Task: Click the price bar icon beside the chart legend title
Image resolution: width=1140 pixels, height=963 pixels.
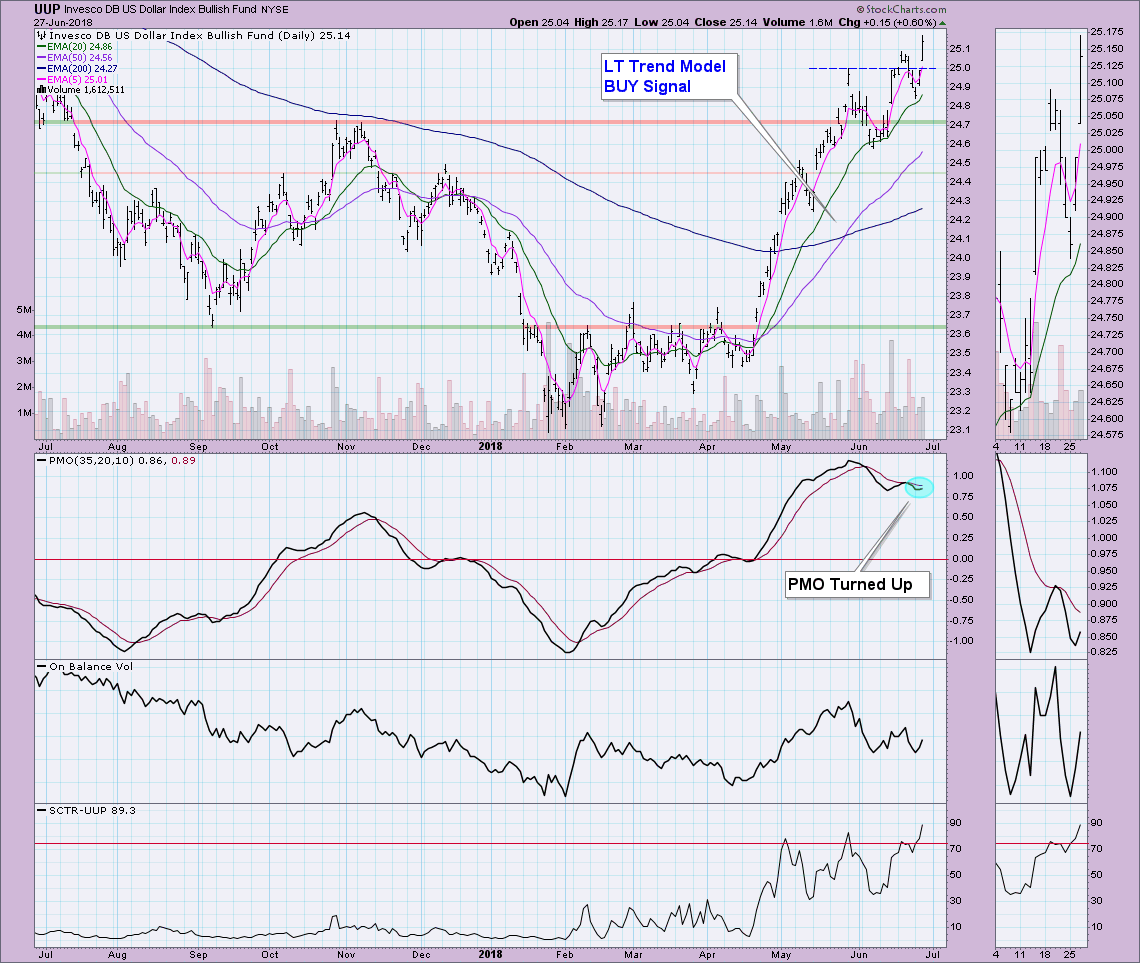Action: [x=41, y=35]
